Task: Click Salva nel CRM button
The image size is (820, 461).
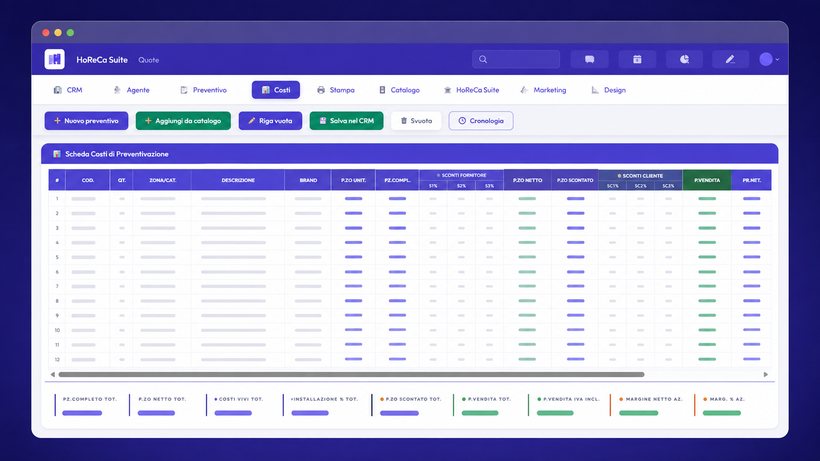Action: [346, 121]
